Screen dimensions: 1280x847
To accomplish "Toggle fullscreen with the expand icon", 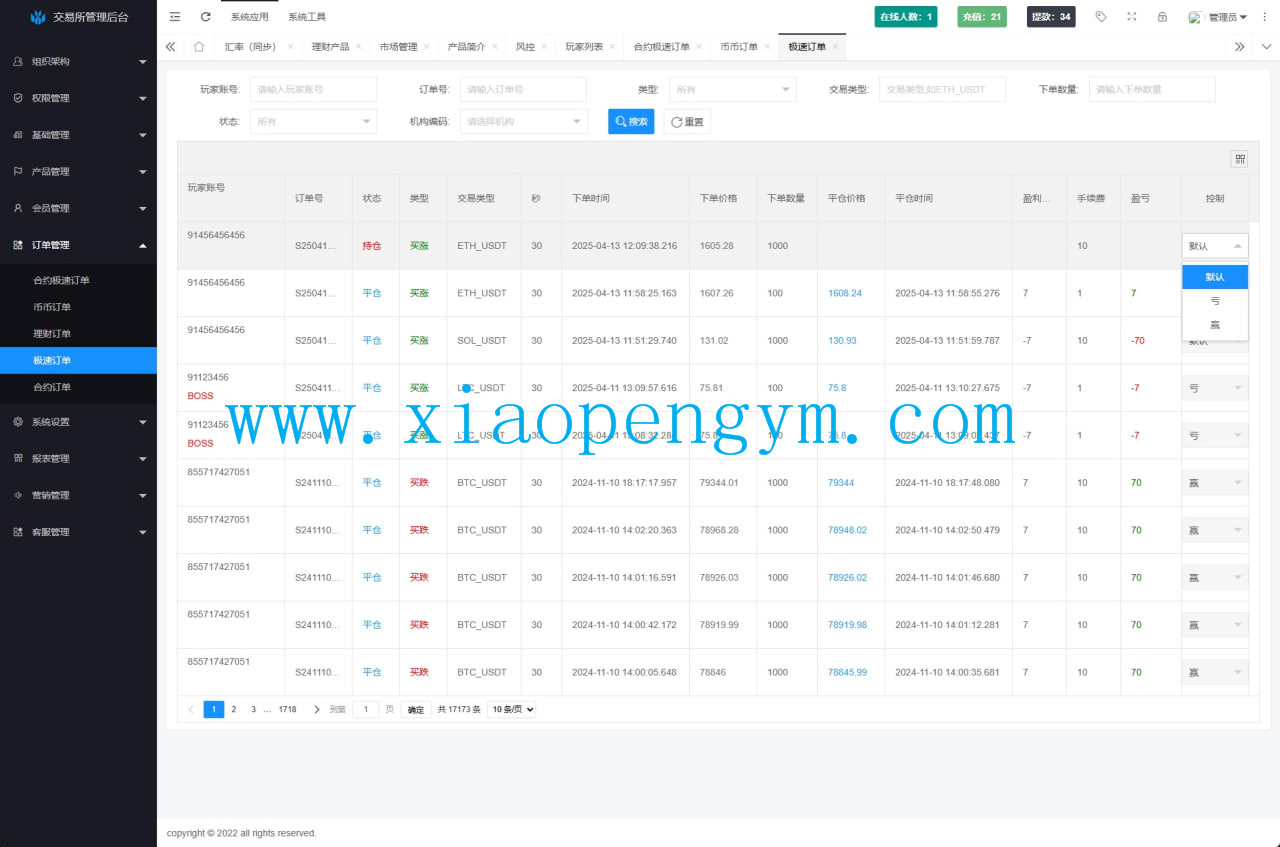I will click(x=1131, y=17).
